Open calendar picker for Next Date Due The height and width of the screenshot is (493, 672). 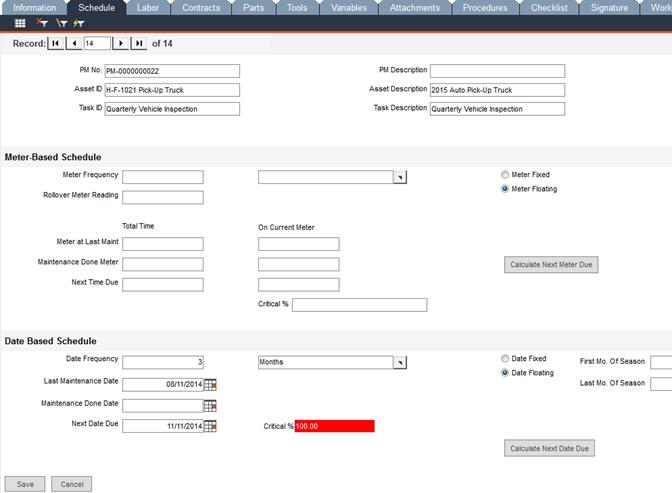[x=210, y=426]
